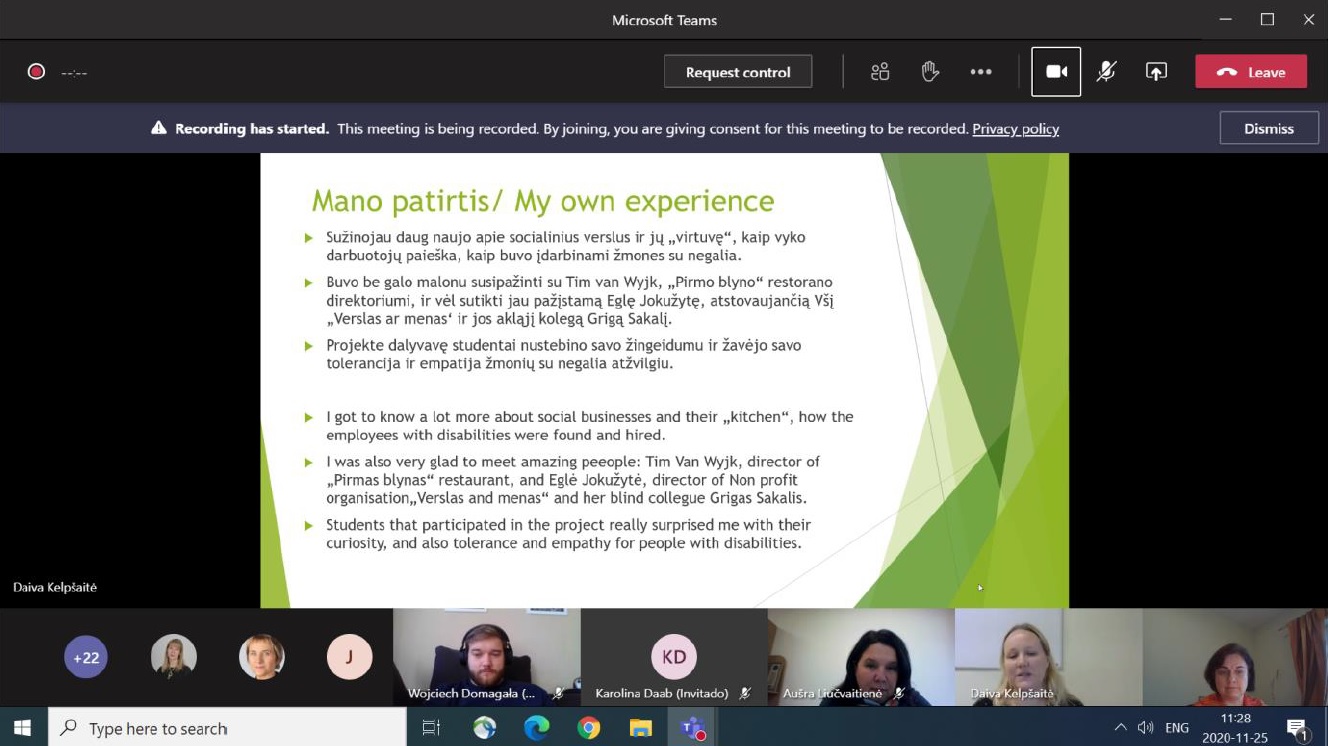Launch Google Chrome from the taskbar

(589, 728)
